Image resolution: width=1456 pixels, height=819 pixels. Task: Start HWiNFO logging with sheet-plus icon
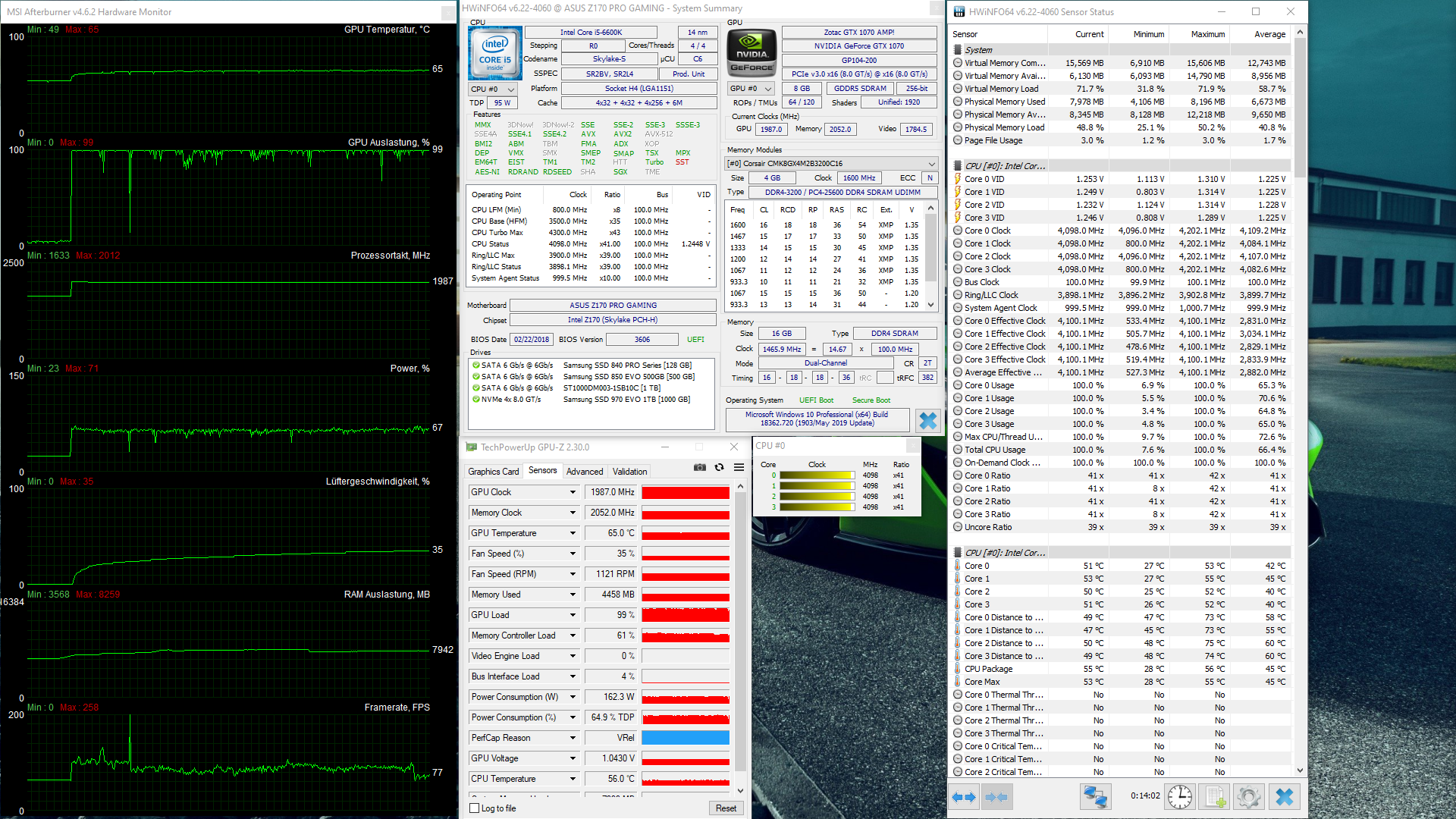1215,797
